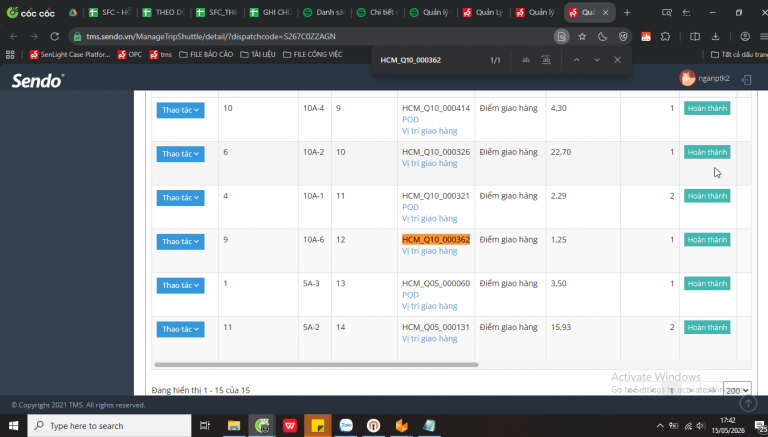The image size is (768, 437).
Task: Open Vị trí giao hàng under HCM_Q05_000131
Action: click(x=430, y=339)
